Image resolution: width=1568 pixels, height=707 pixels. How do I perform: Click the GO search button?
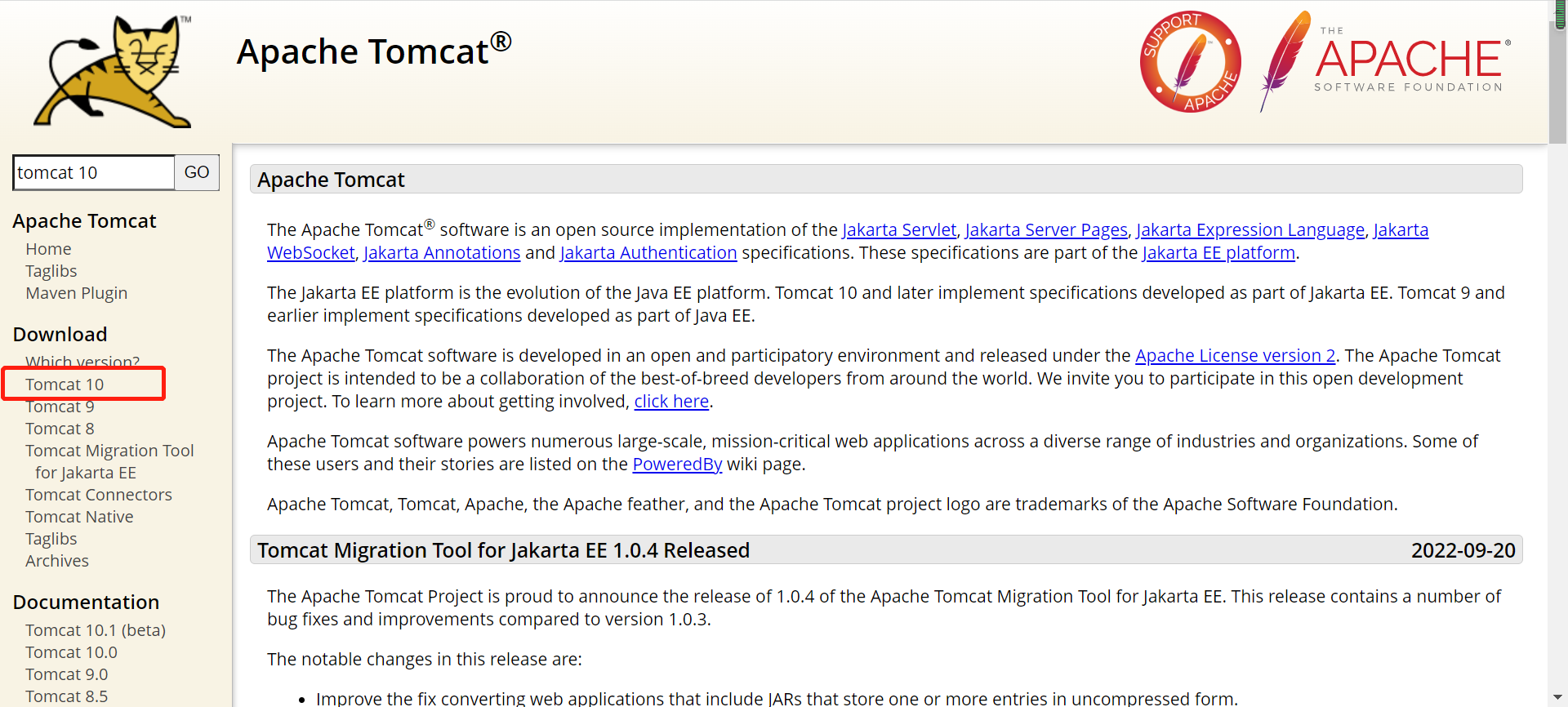197,172
